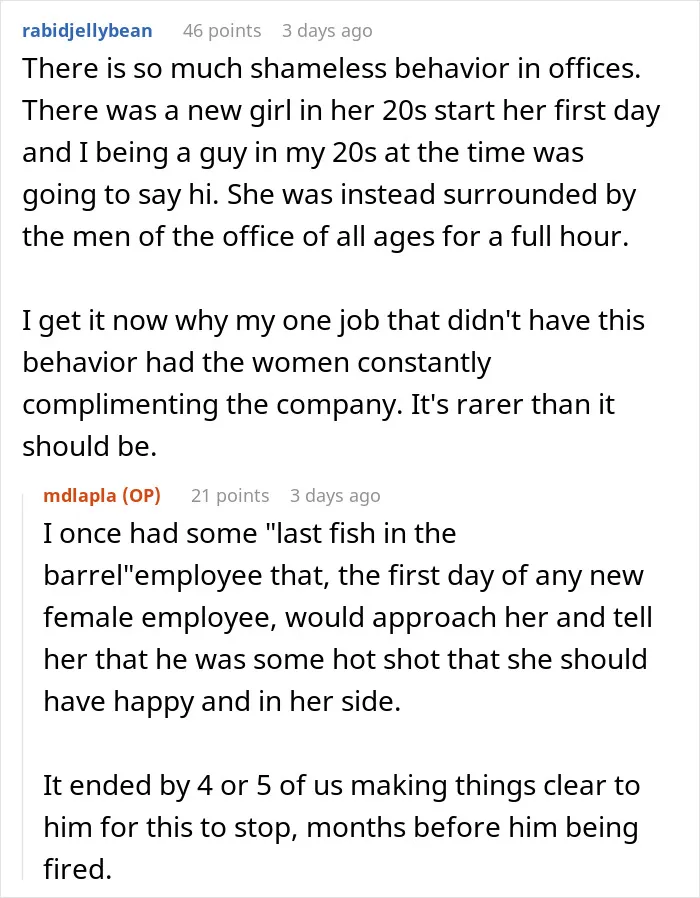This screenshot has width=700, height=898.
Task: Click the 46 points score
Action: tap(222, 30)
